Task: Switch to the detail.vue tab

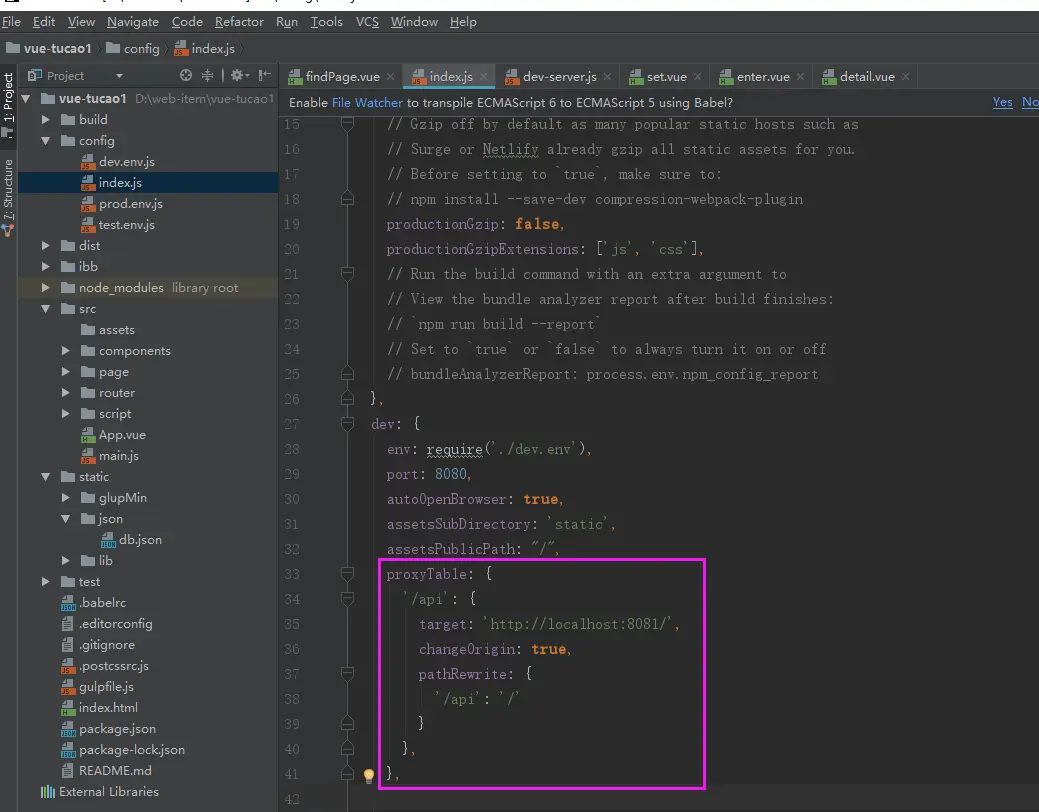Action: [x=866, y=77]
